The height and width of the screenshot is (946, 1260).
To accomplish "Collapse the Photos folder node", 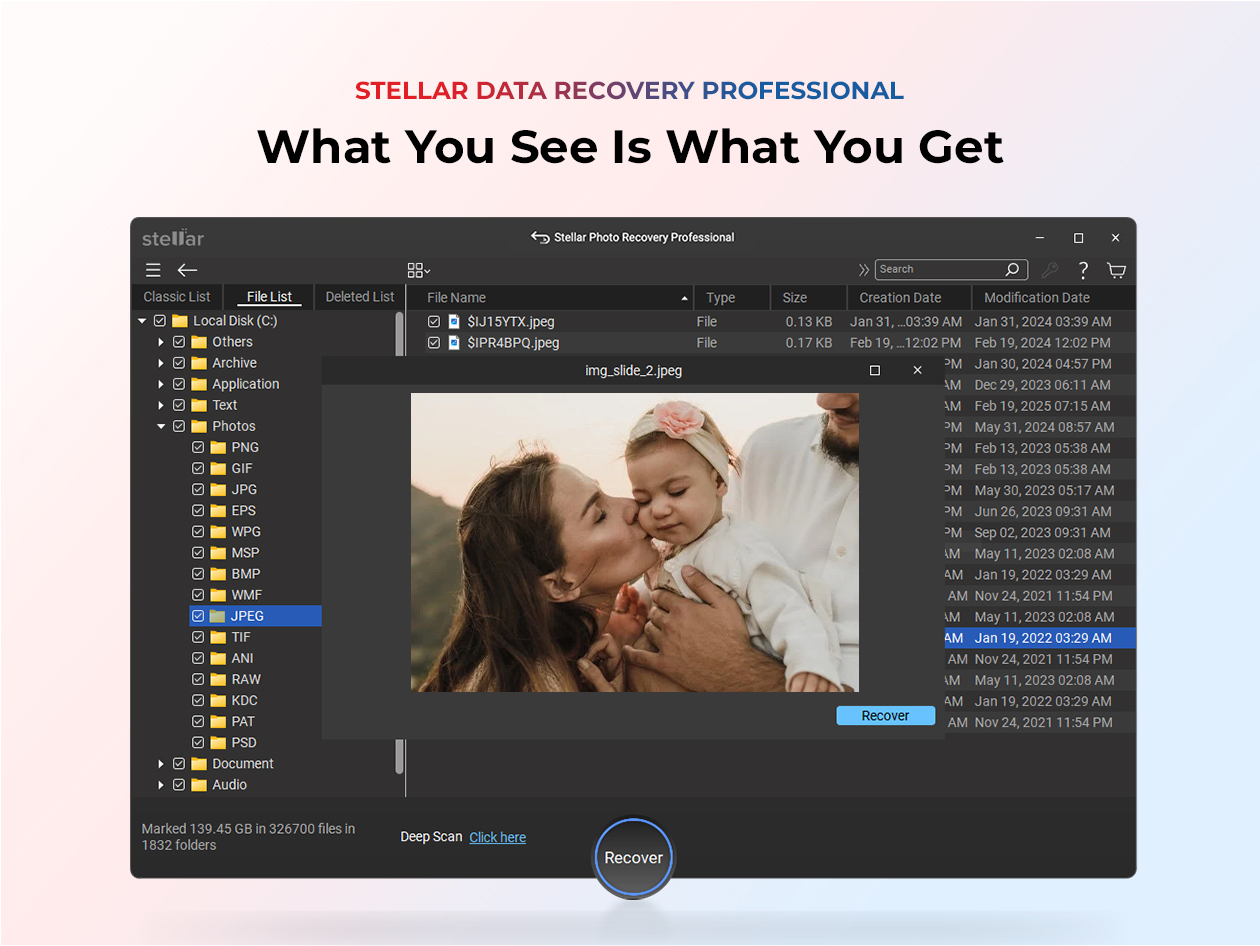I will [x=161, y=426].
